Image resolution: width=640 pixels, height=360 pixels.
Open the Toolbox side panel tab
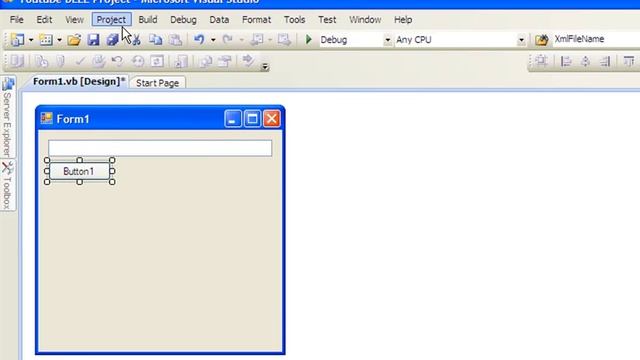[7, 184]
